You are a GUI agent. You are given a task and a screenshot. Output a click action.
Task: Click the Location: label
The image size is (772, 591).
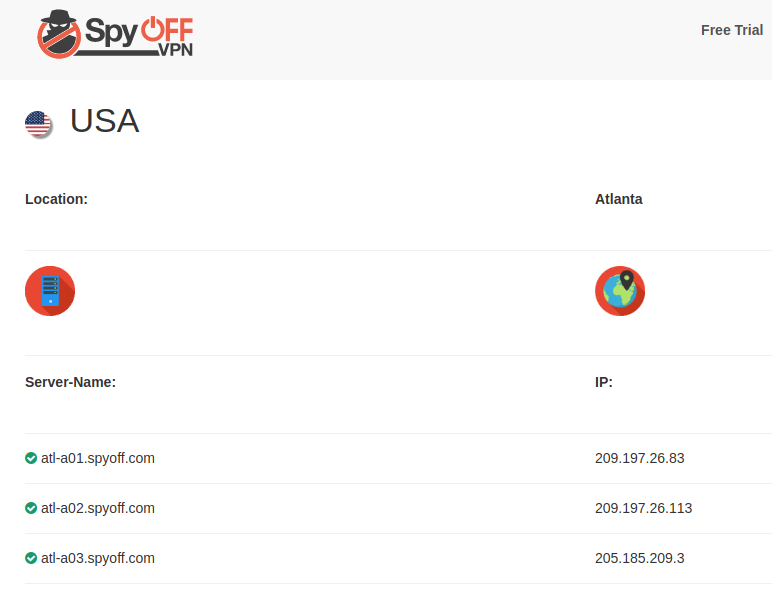pos(56,199)
